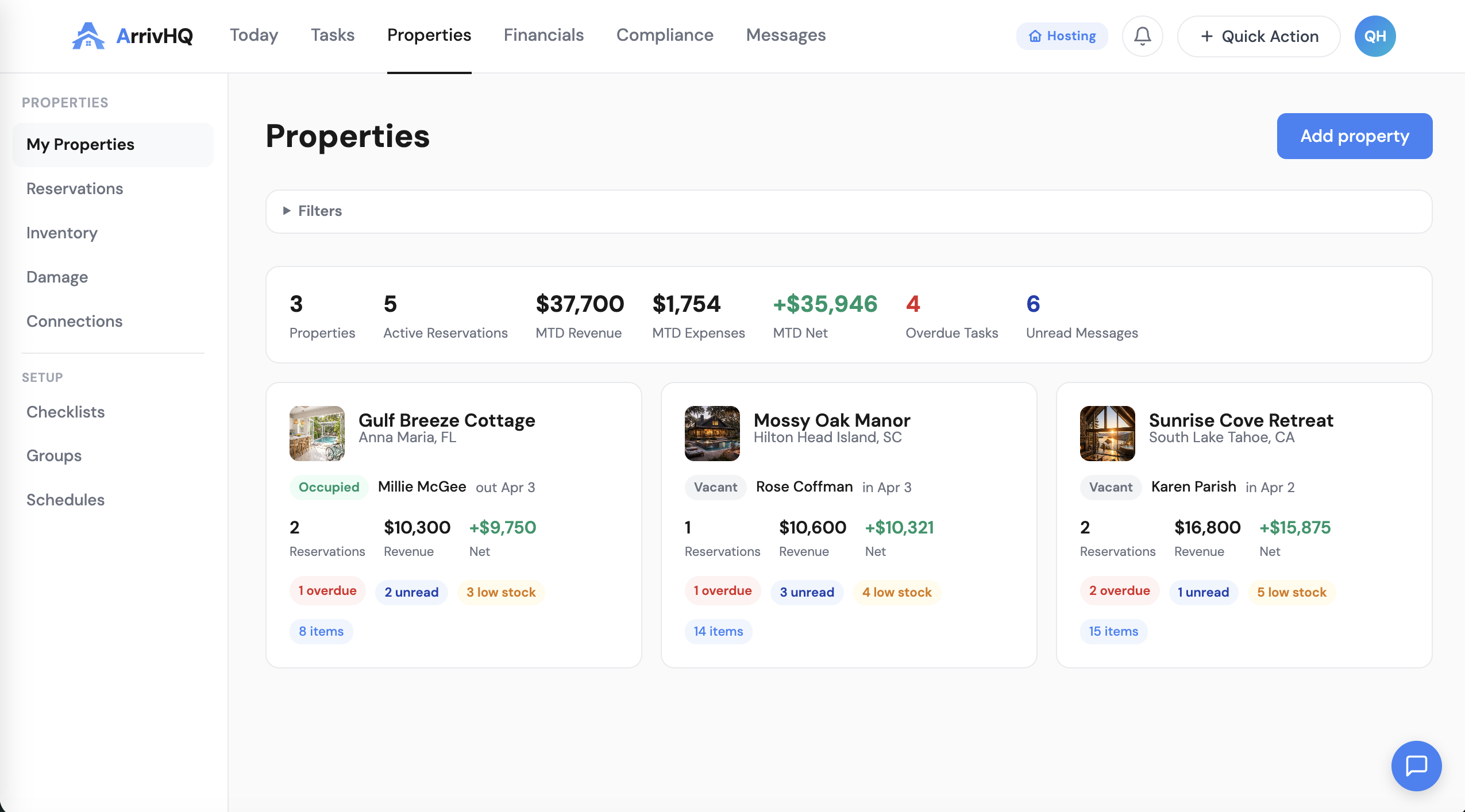
Task: Open Checklists under Setup
Action: pos(65,411)
